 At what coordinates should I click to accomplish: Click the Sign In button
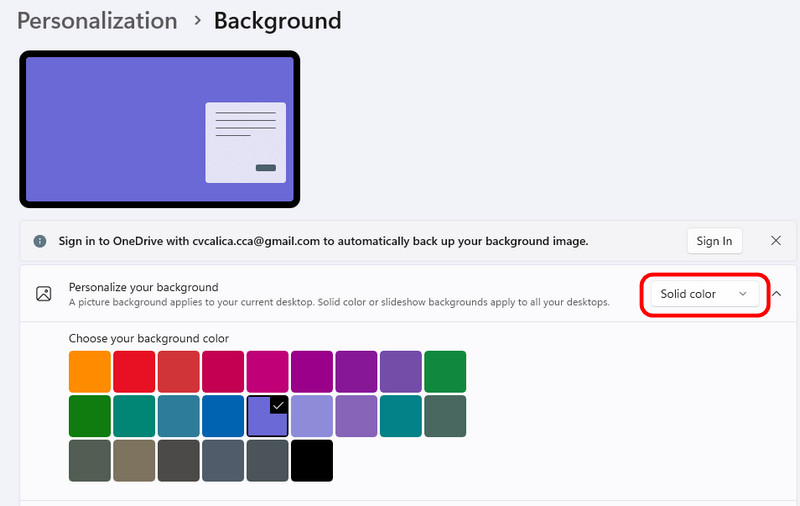tap(714, 241)
